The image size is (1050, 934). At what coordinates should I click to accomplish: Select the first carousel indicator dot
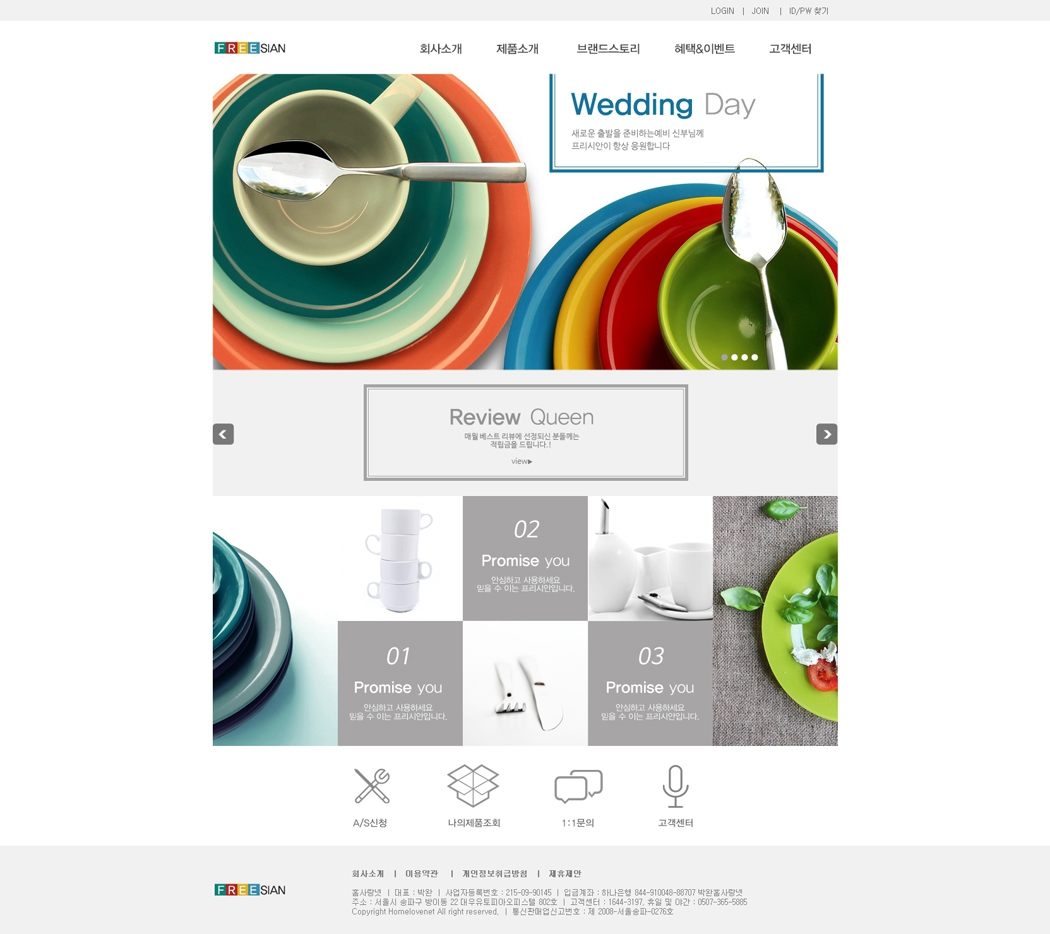point(725,358)
